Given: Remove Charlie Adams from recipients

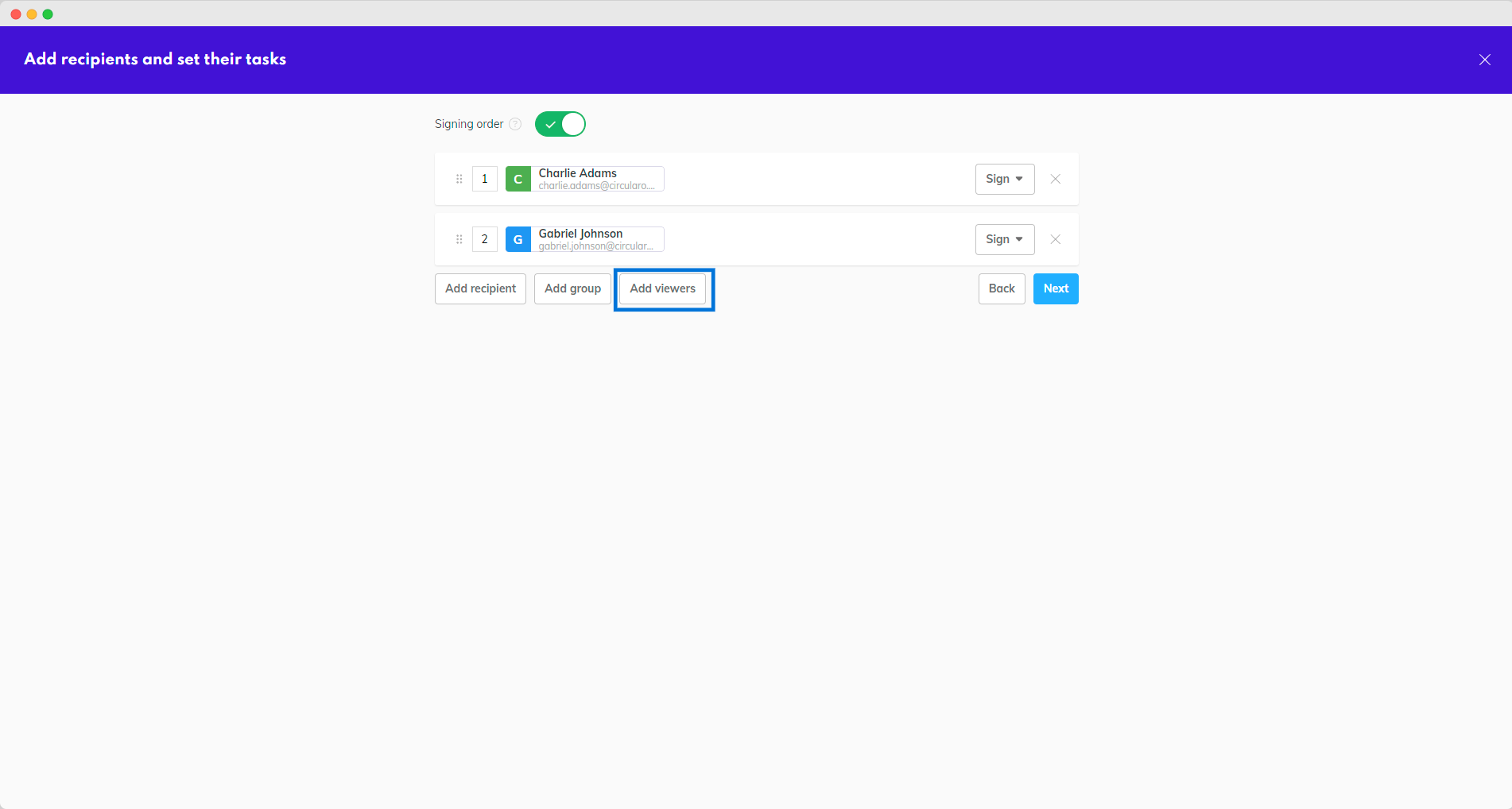Looking at the screenshot, I should [x=1055, y=179].
